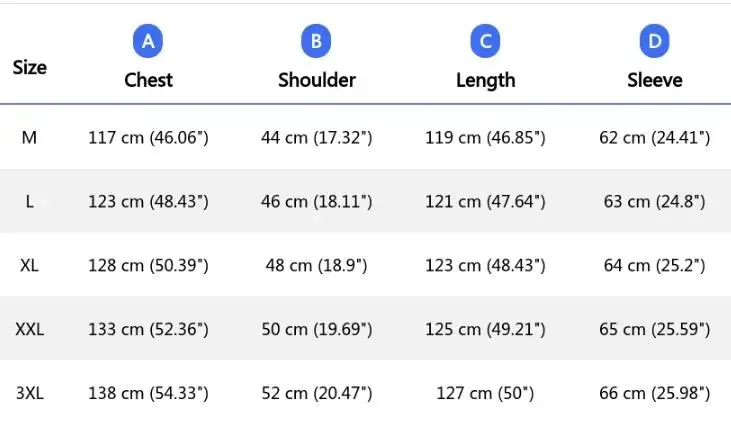
Task: Select the M size row label
Action: 29,137
